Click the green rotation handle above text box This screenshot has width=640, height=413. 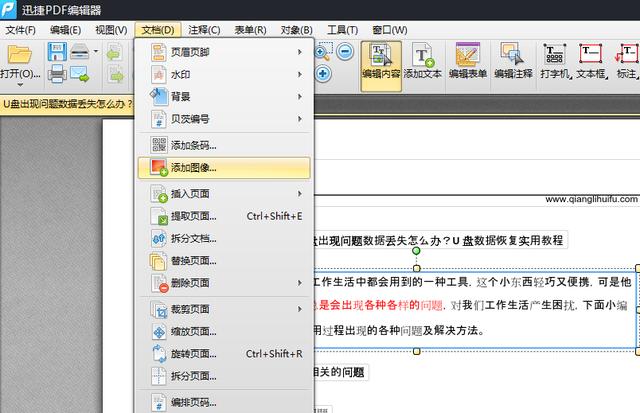416,251
